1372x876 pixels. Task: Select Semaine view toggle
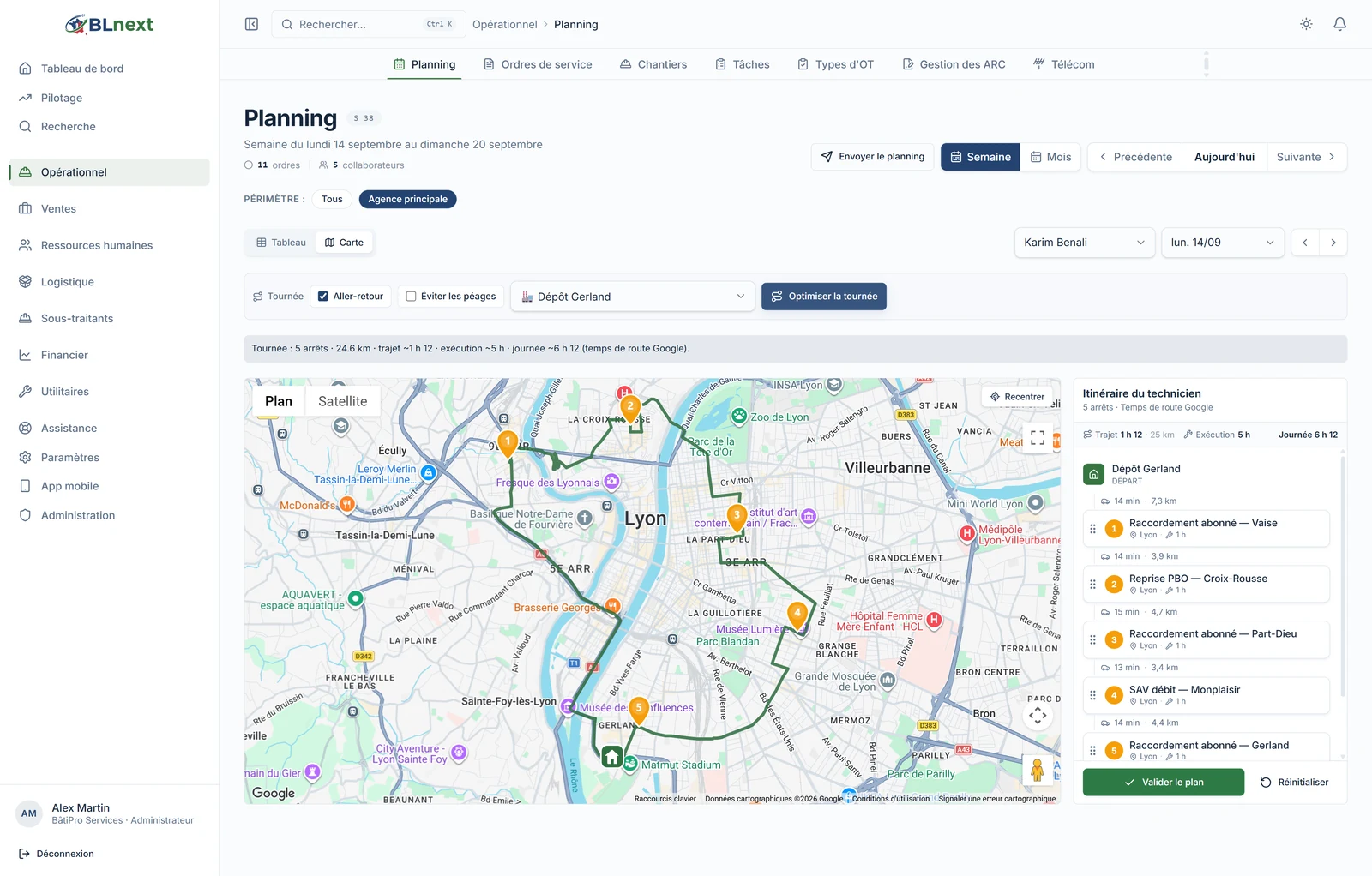[980, 157]
